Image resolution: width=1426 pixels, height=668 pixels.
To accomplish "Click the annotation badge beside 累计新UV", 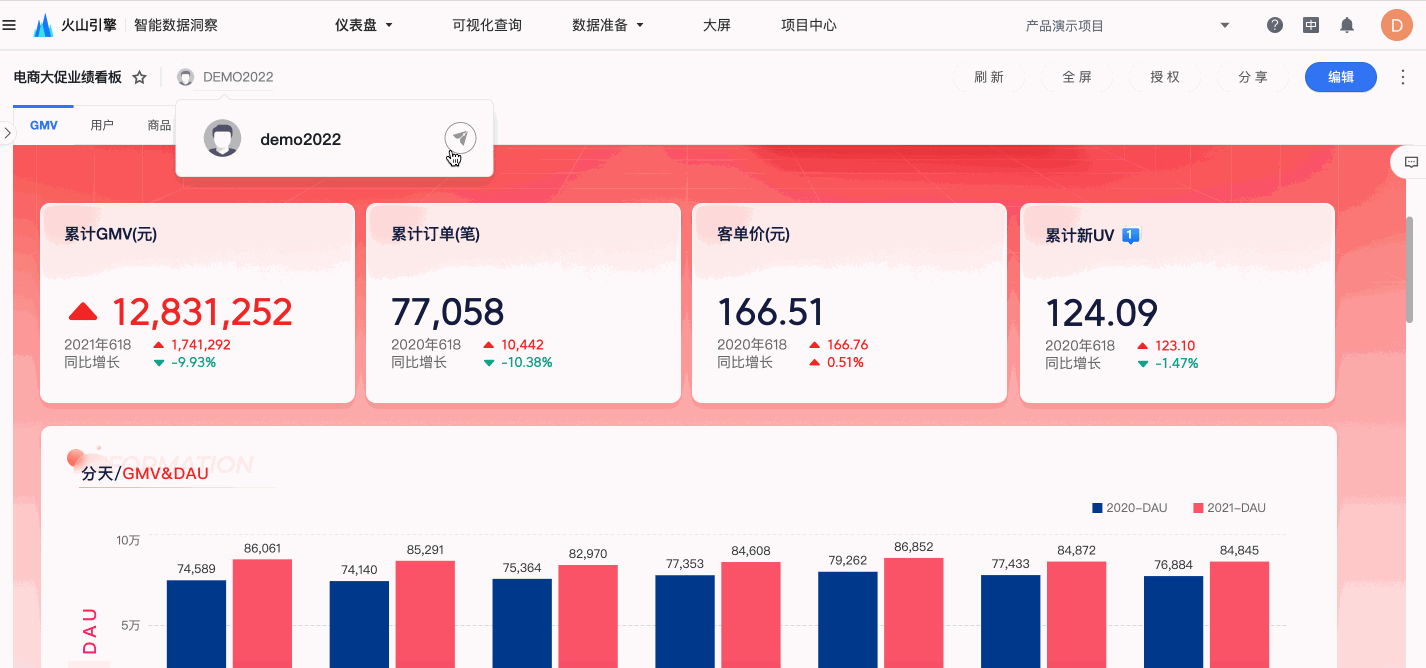I will click(1131, 235).
